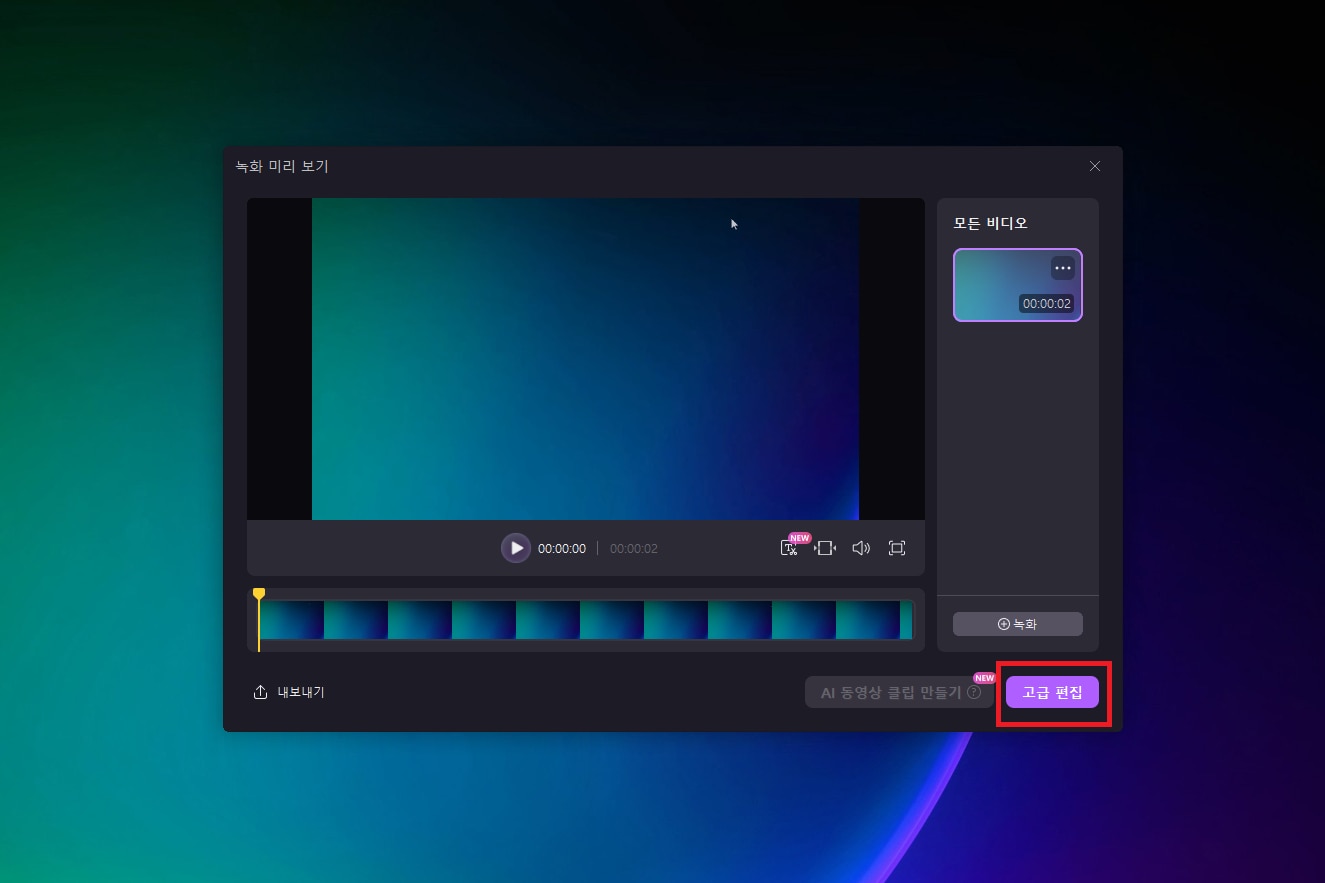Open 고급 편집 advanced editing
This screenshot has width=1325, height=883.
[1052, 692]
